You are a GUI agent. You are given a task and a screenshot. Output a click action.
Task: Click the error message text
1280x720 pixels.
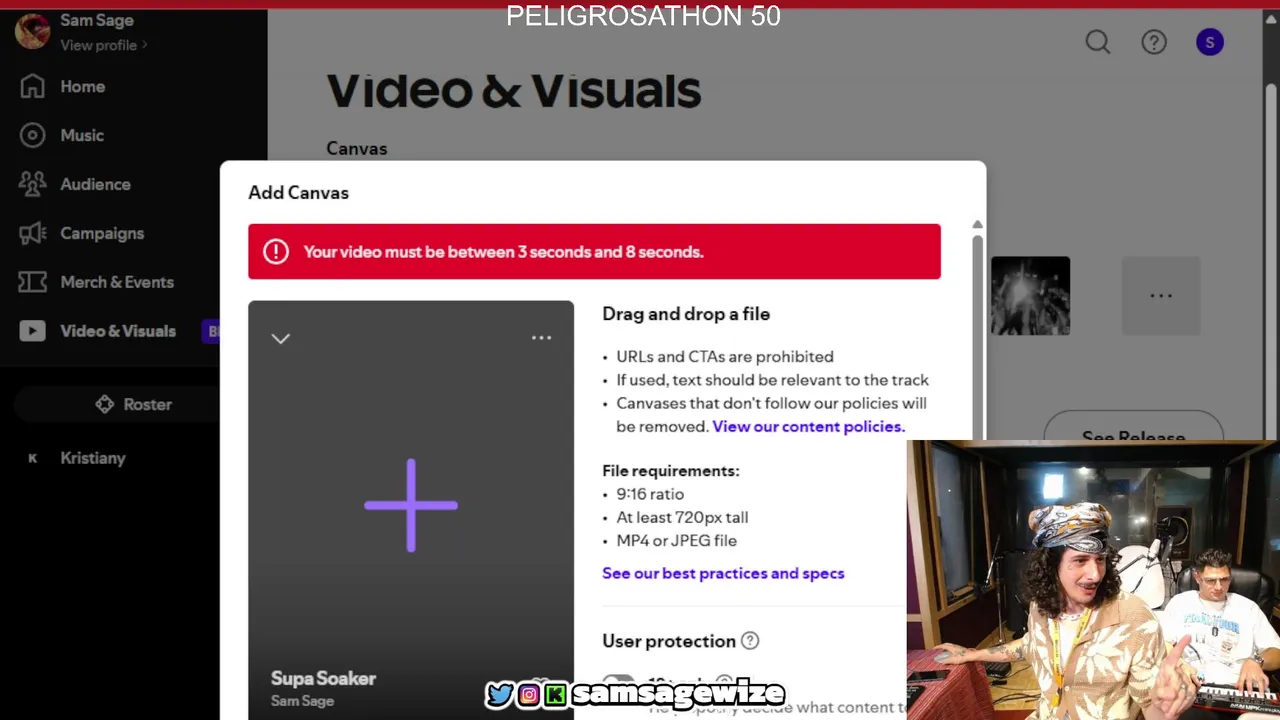tap(503, 252)
